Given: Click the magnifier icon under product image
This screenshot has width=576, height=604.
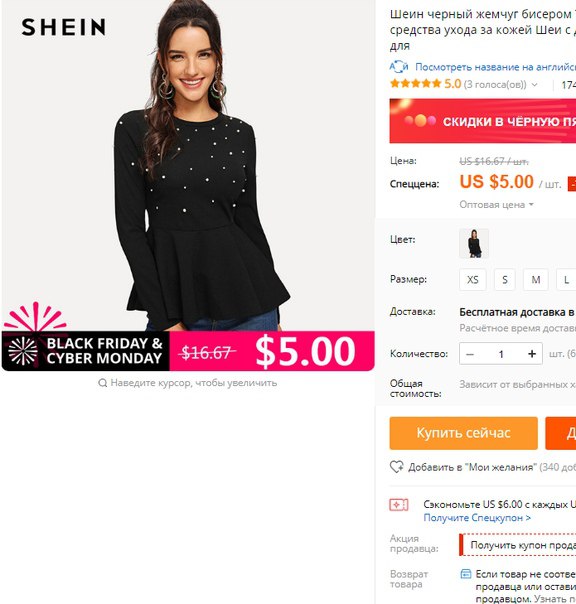Looking at the screenshot, I should tap(102, 383).
